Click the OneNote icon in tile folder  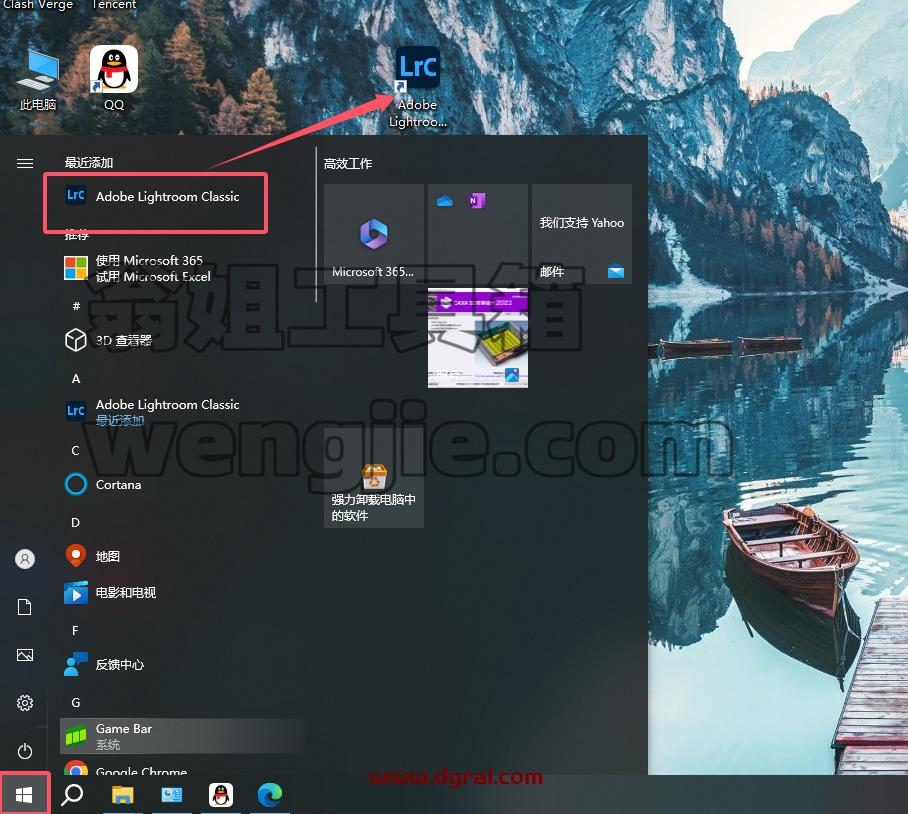[x=477, y=201]
